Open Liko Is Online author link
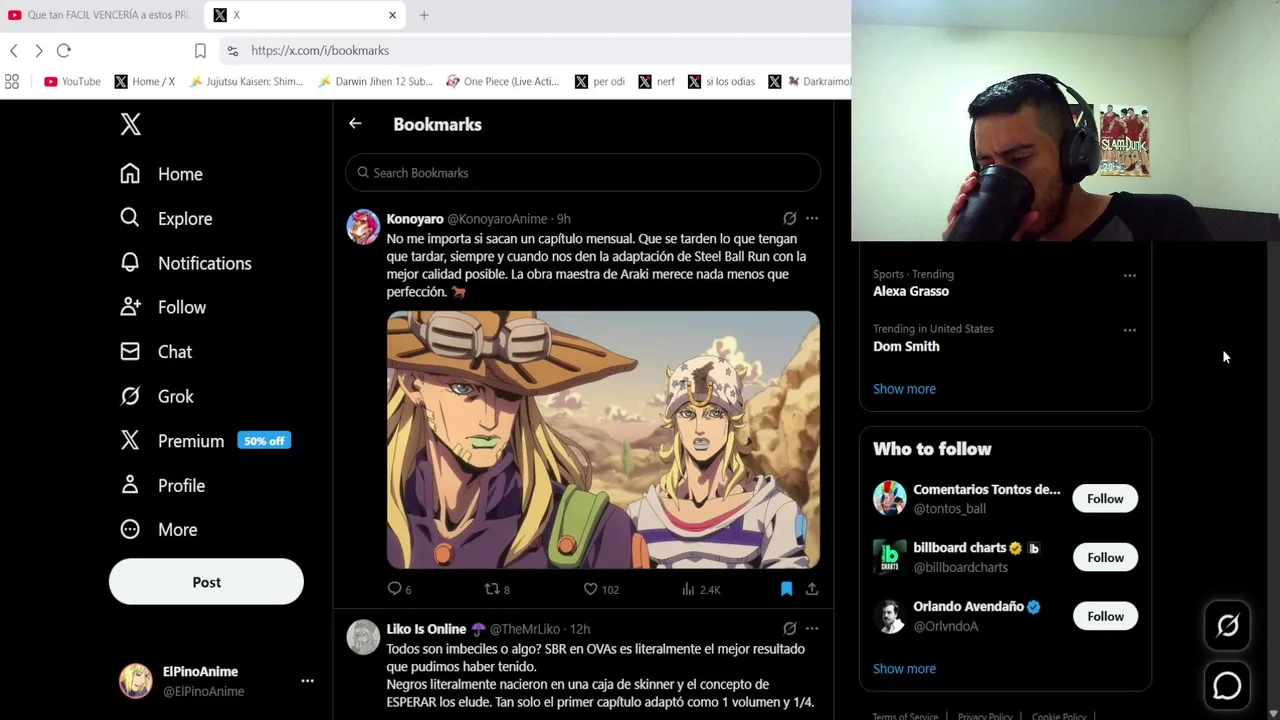The image size is (1280, 720). tap(427, 629)
